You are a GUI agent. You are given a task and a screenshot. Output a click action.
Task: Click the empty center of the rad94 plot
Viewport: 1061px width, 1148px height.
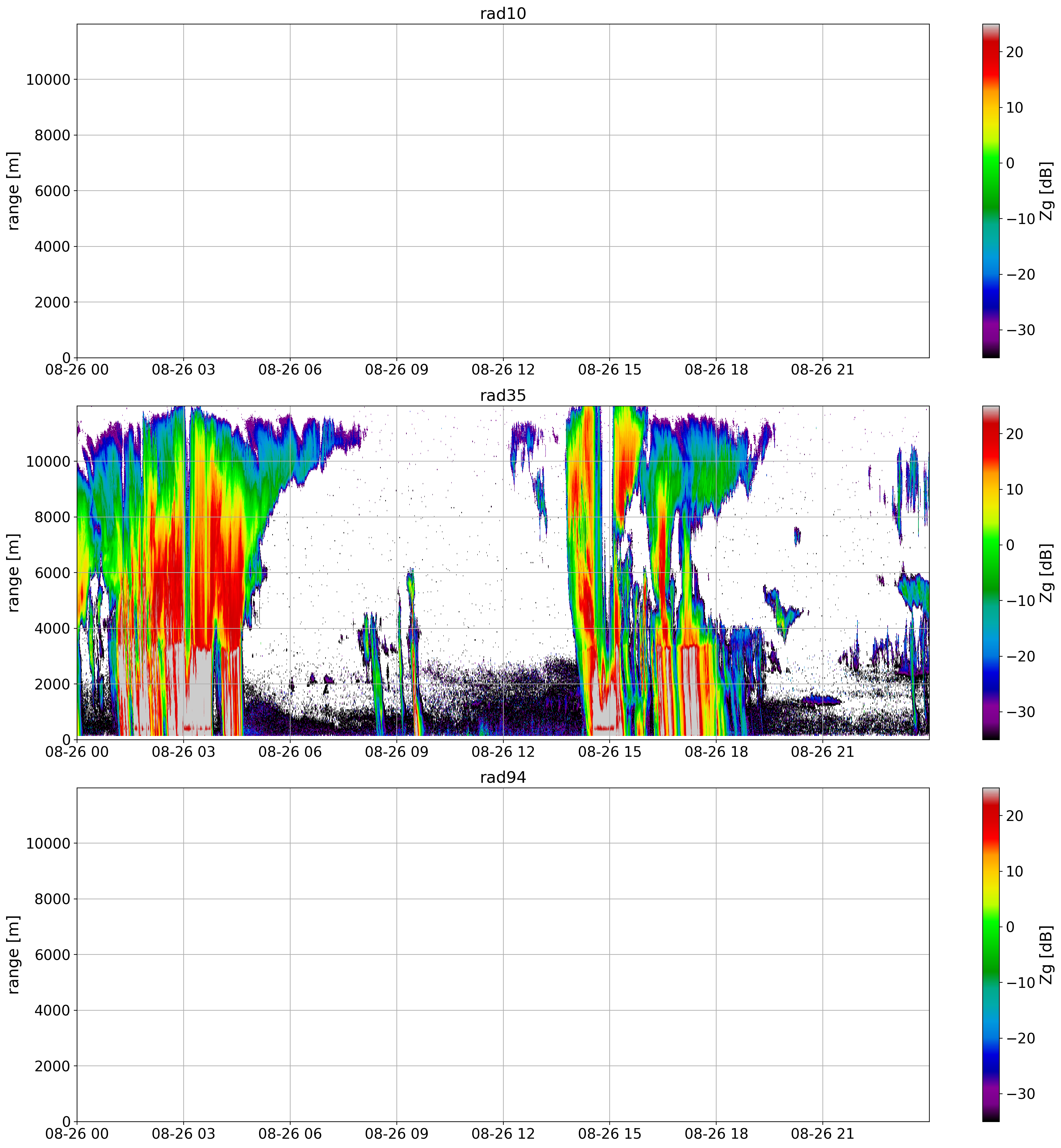[x=503, y=954]
